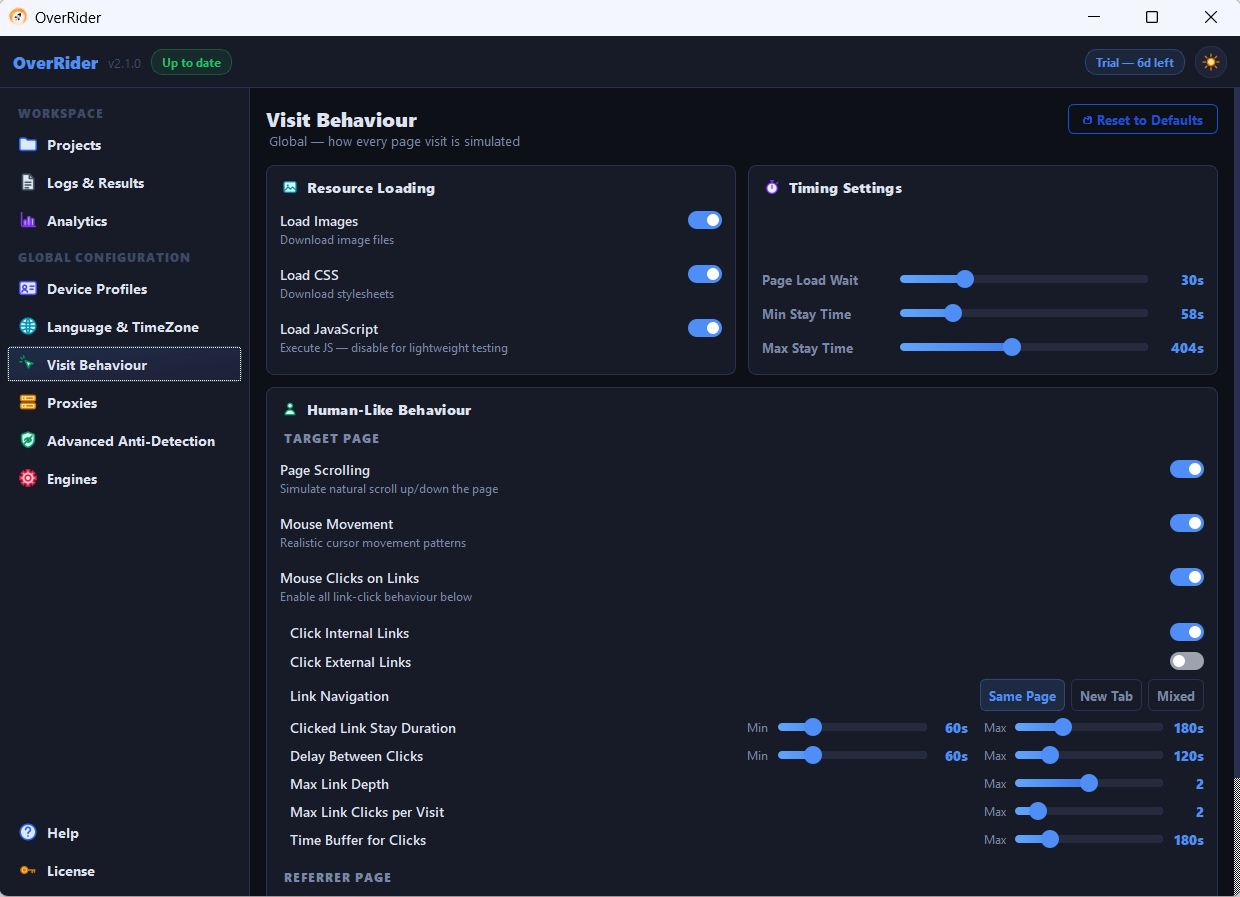Click the Min Stay Time slider
This screenshot has width=1240, height=897.
(x=1024, y=314)
